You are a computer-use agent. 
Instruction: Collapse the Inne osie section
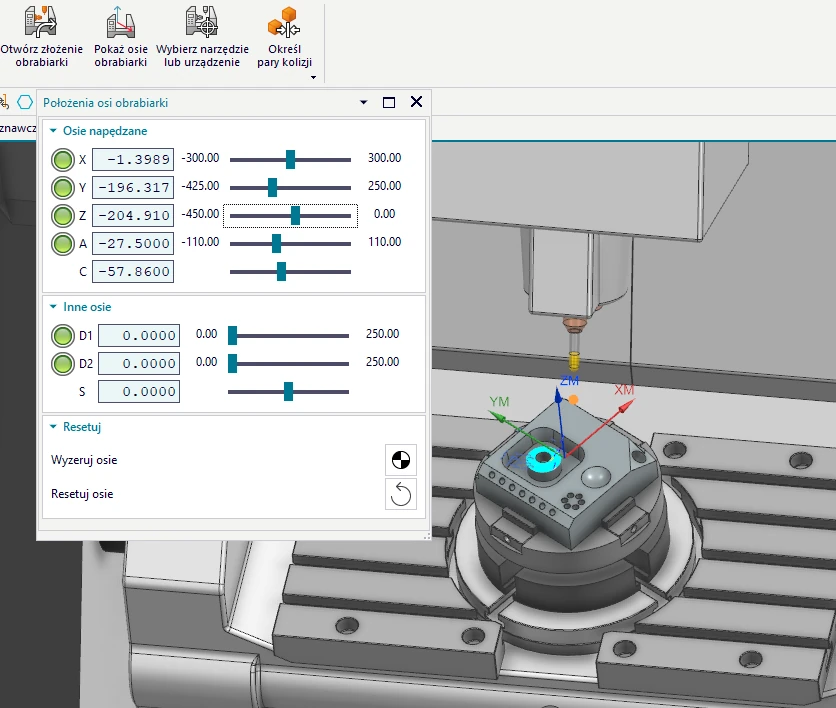click(53, 307)
